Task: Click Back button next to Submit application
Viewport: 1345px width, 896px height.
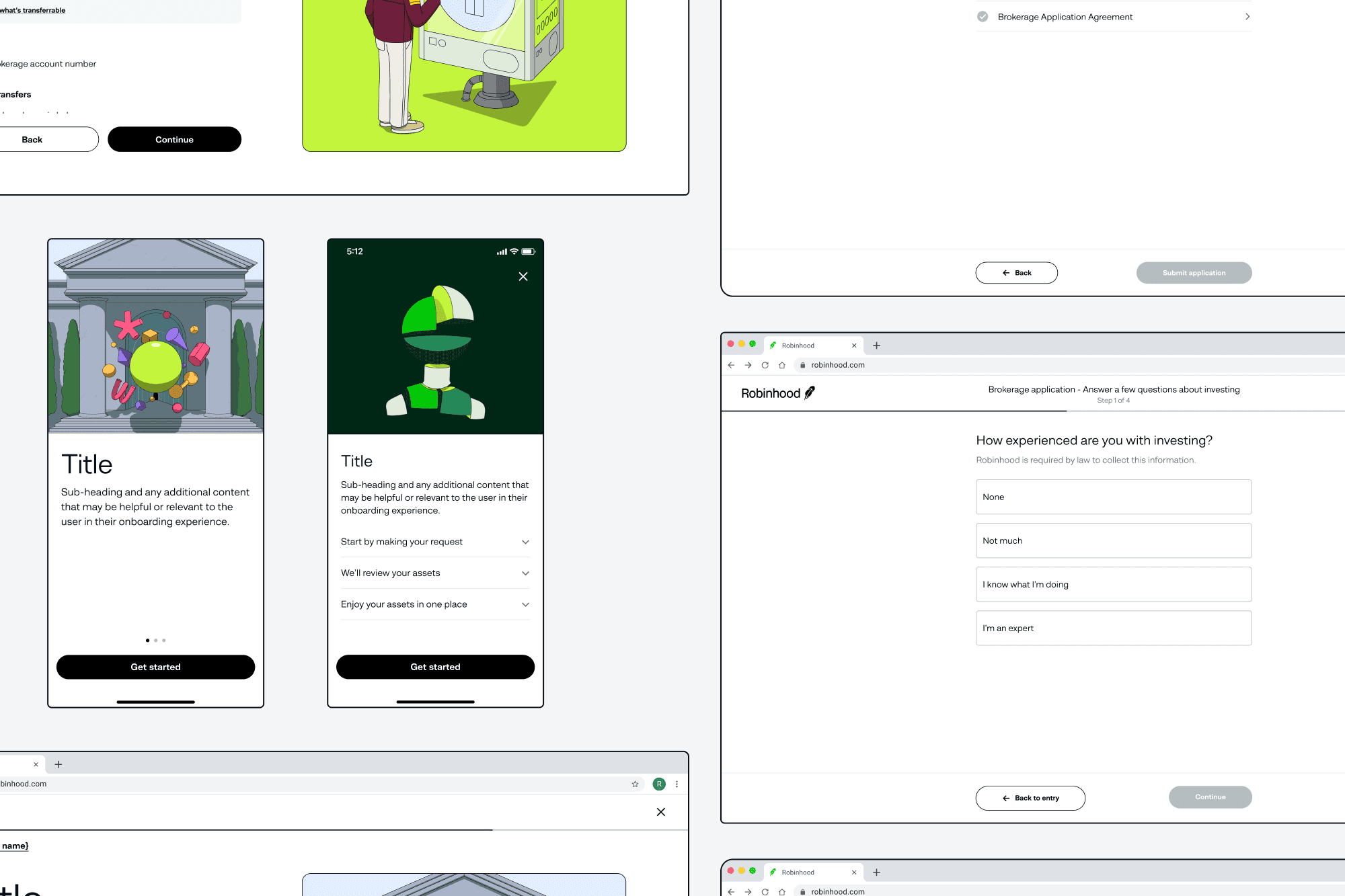Action: (1016, 273)
